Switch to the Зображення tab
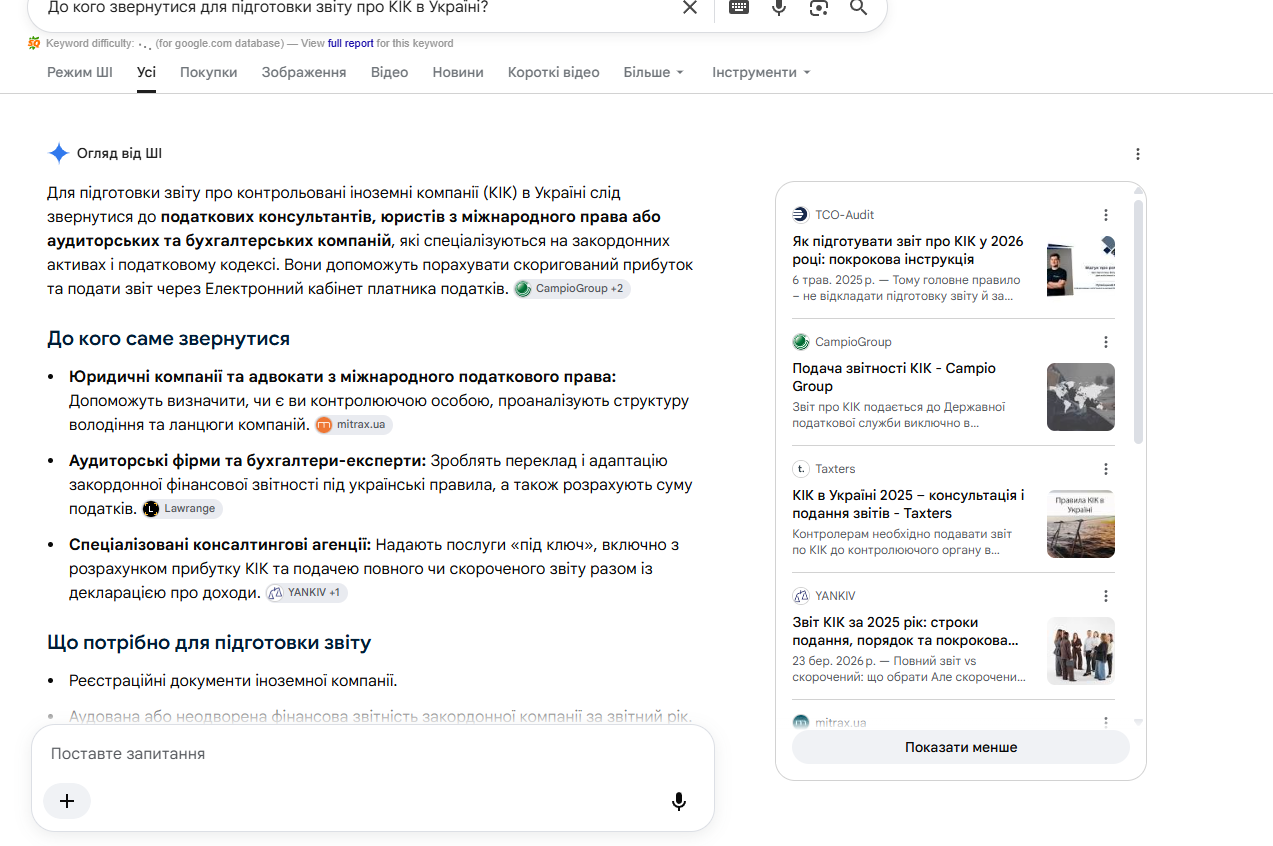 point(304,72)
